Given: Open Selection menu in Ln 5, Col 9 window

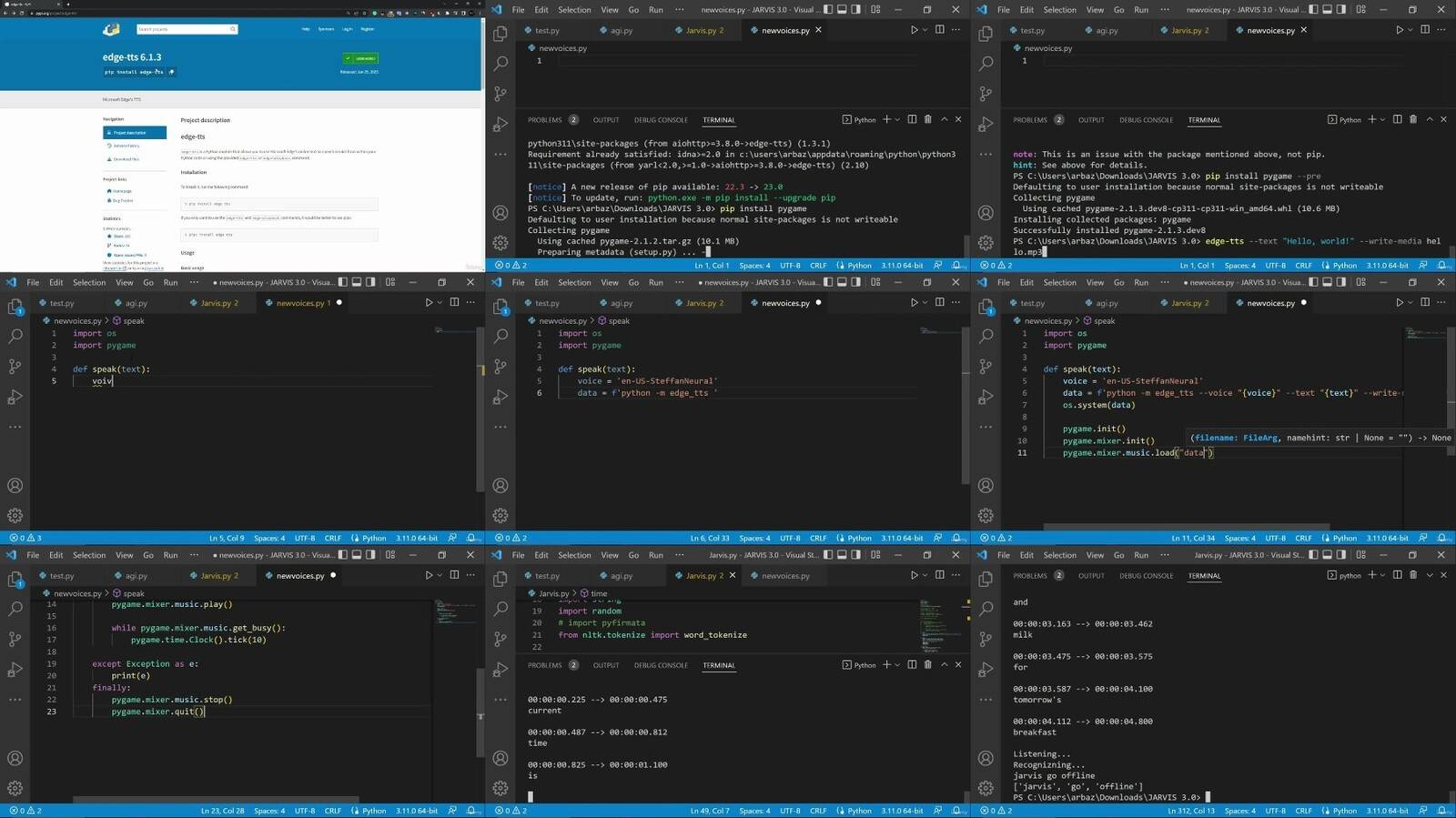Looking at the screenshot, I should [89, 282].
